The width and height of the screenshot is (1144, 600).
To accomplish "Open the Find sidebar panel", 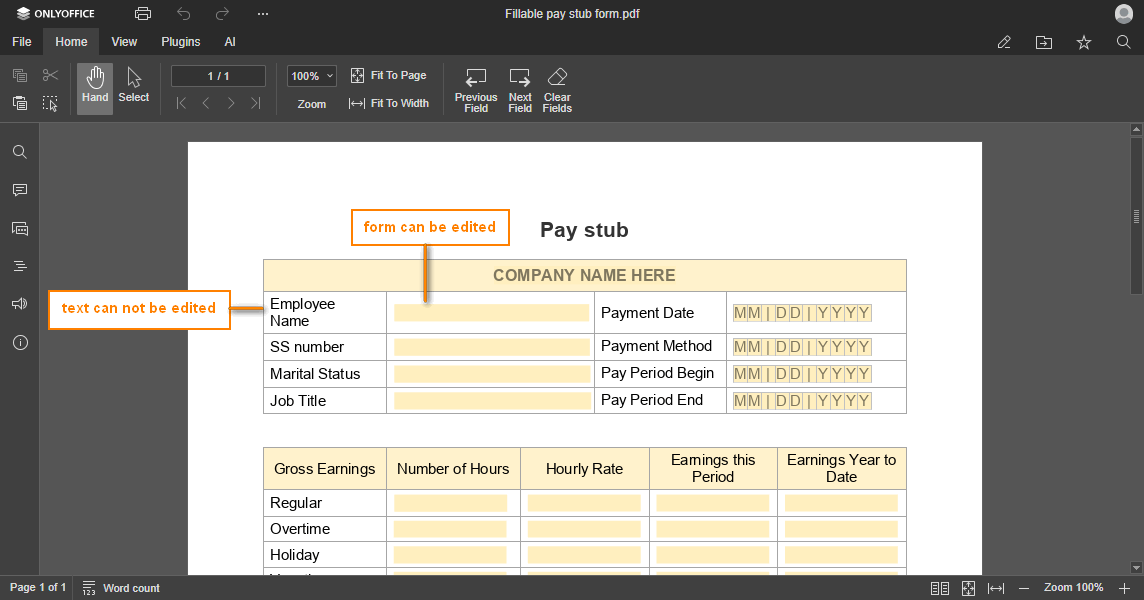I will pos(20,152).
